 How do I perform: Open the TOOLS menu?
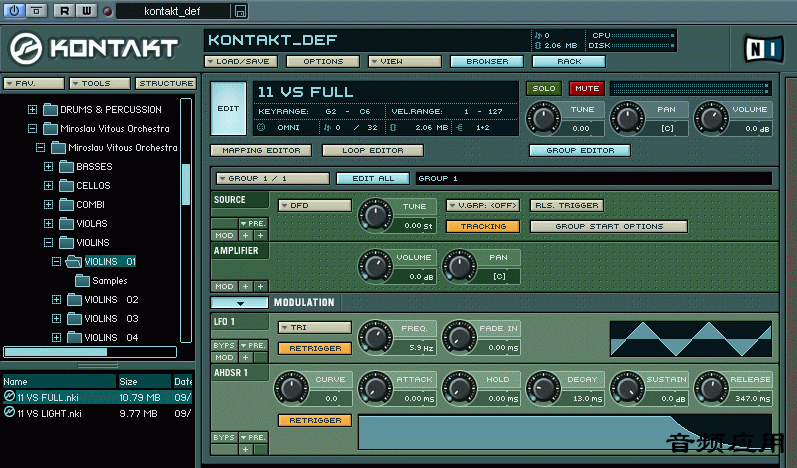(100, 83)
